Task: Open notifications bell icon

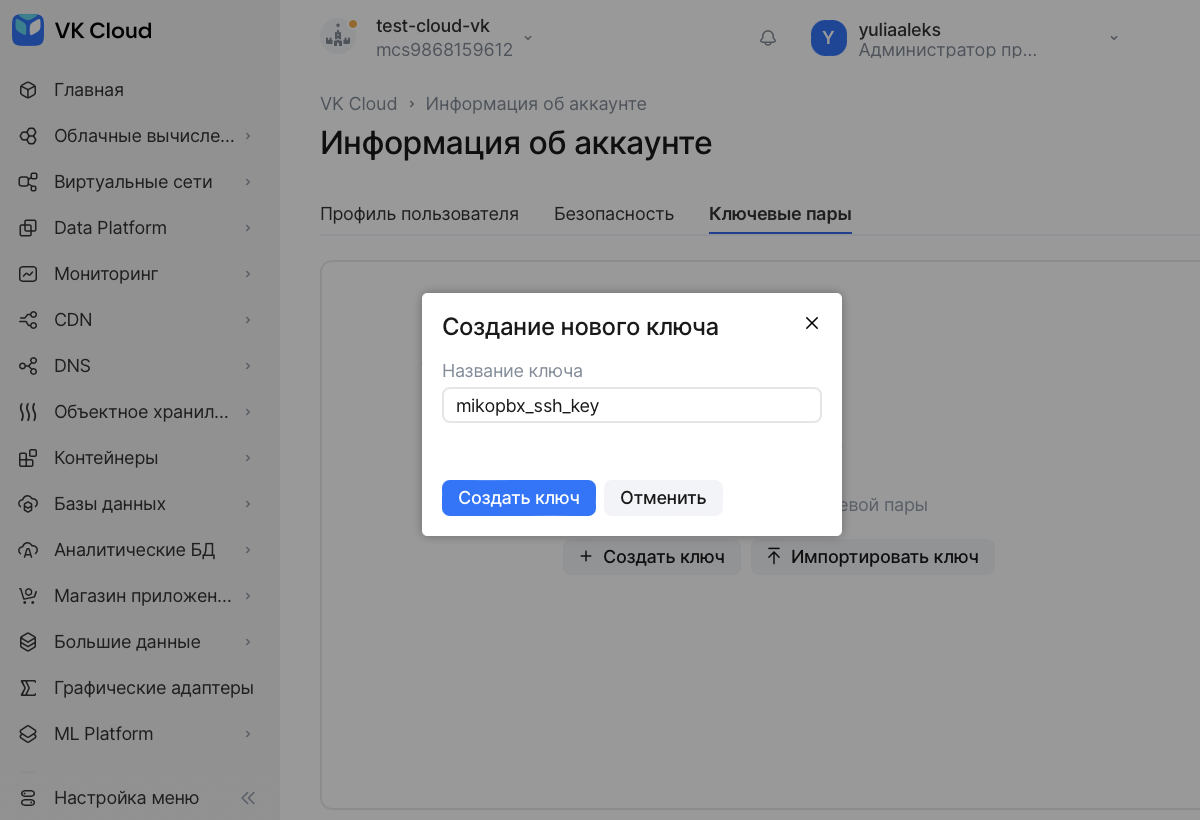Action: pos(768,38)
